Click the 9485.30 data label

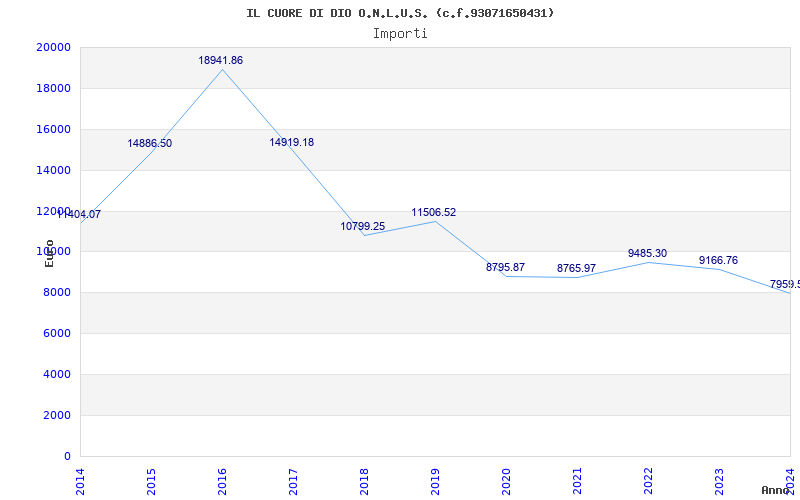point(647,254)
